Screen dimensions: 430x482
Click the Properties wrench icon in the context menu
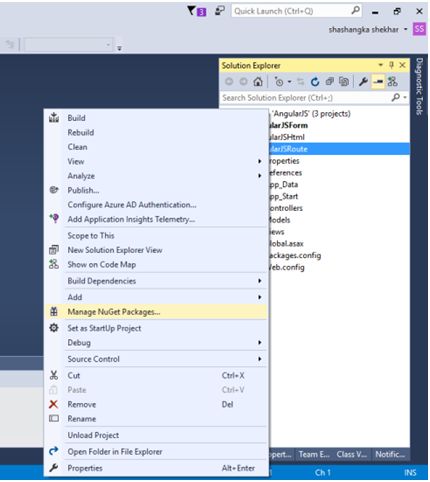(x=54, y=468)
